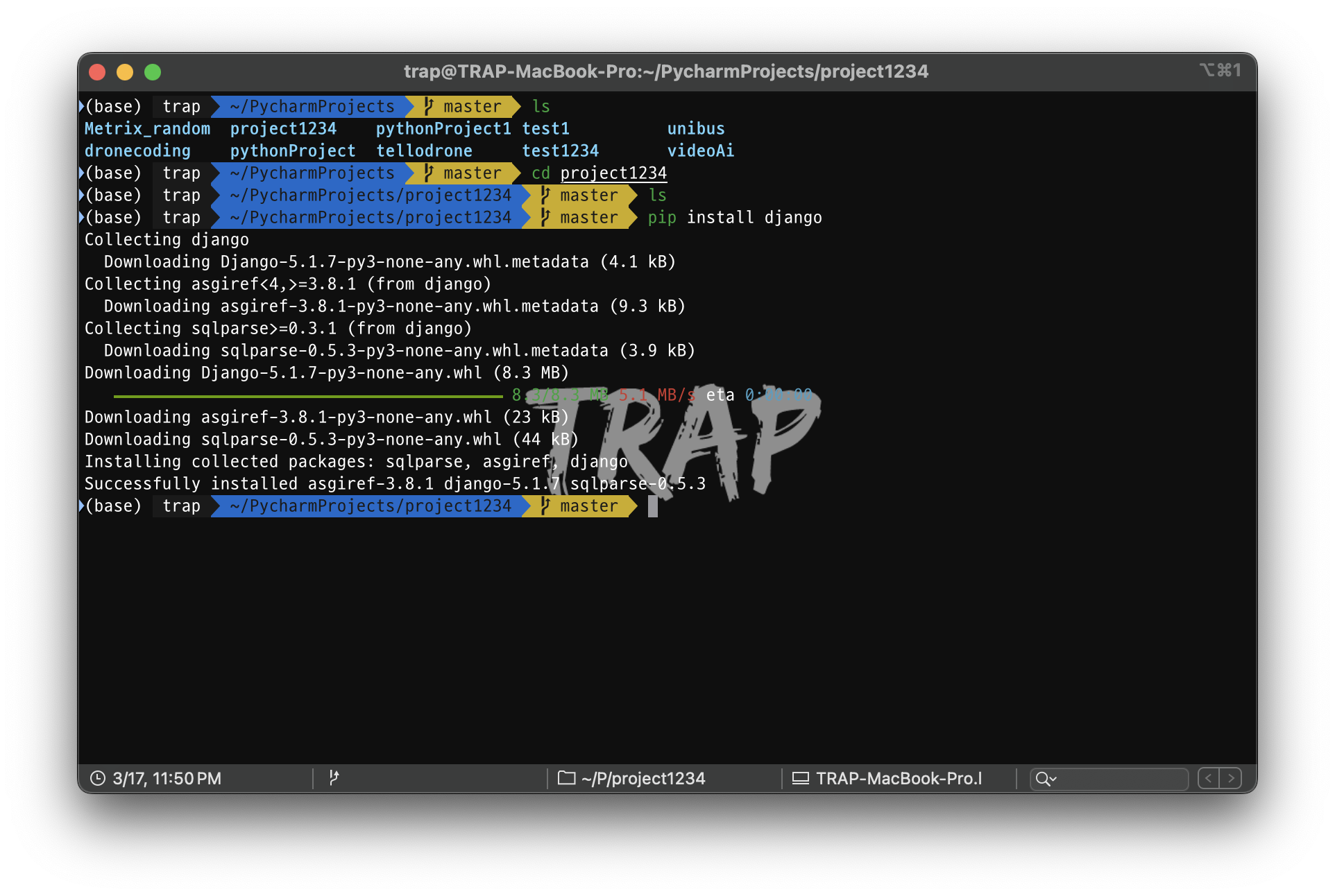This screenshot has height=896, width=1335.
Task: Click the folder icon beside ~/P/project1234
Action: coord(567,778)
